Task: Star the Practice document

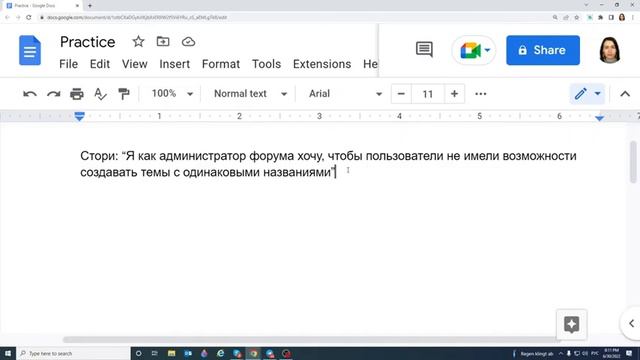Action: click(138, 42)
